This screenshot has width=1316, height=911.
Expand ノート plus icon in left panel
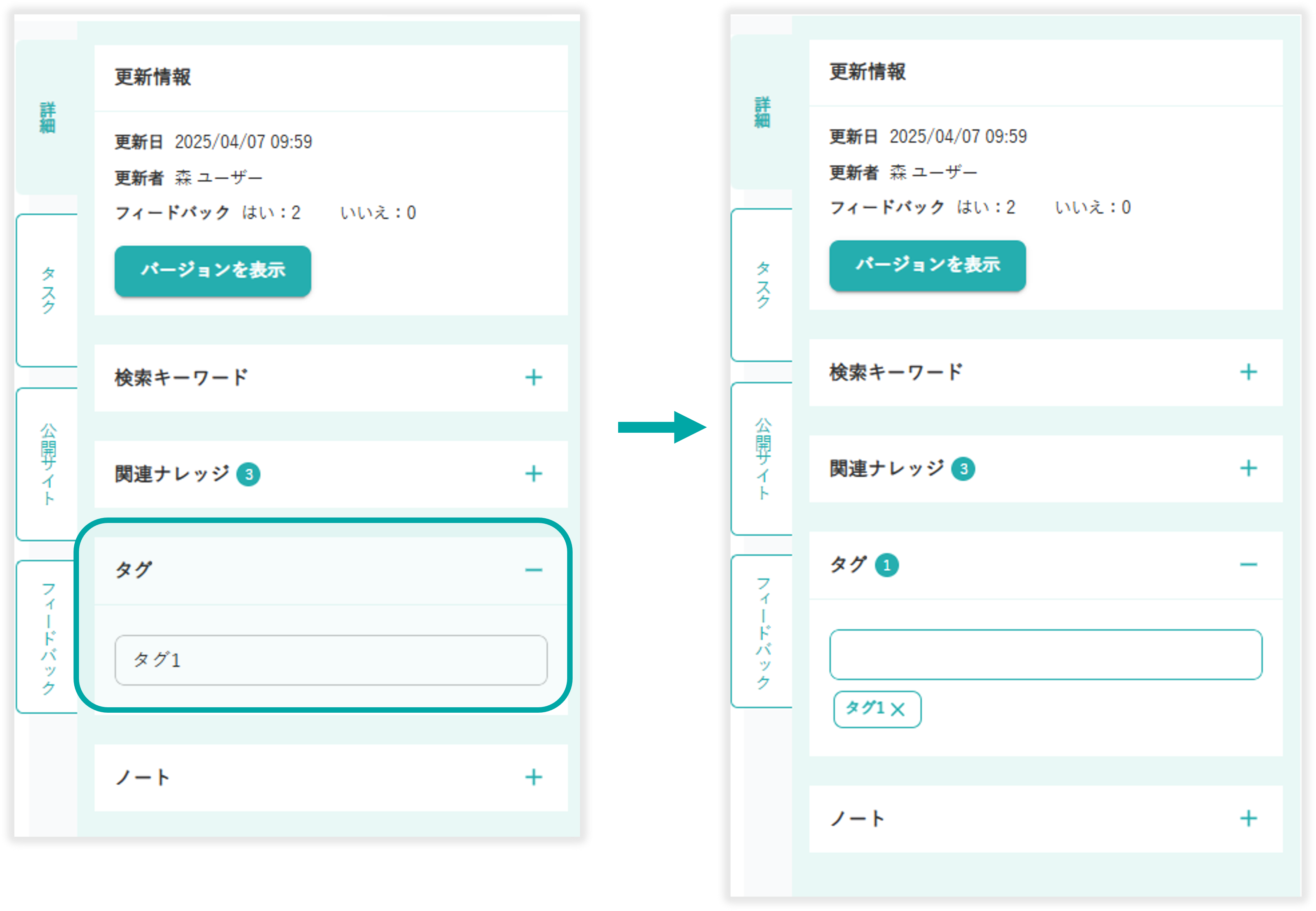tap(533, 777)
